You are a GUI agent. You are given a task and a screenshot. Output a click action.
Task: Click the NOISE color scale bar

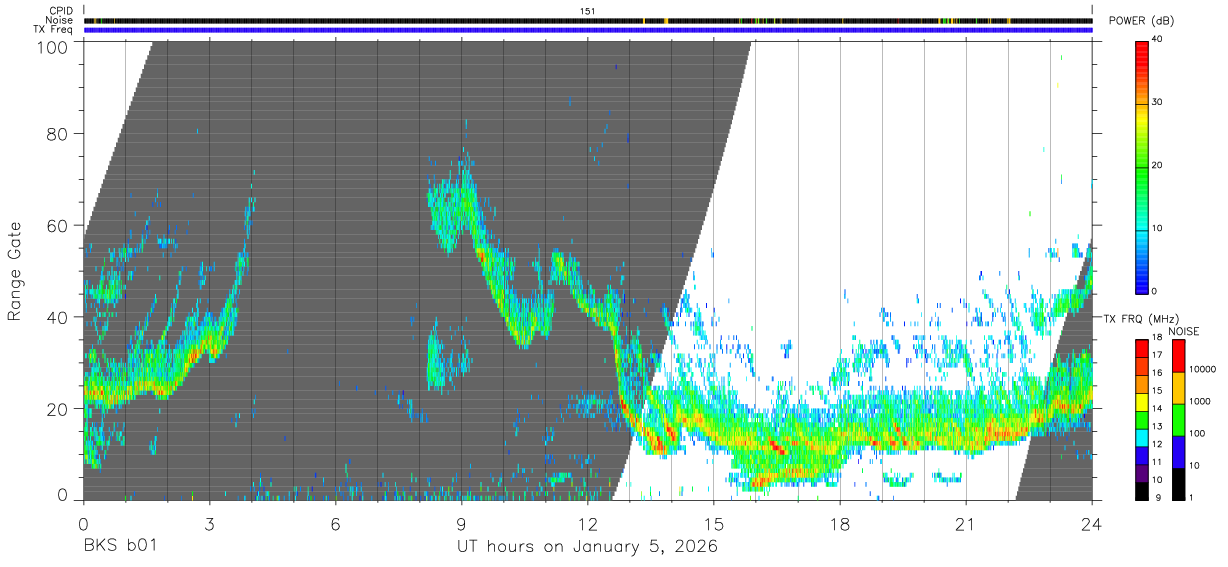tap(1178, 419)
